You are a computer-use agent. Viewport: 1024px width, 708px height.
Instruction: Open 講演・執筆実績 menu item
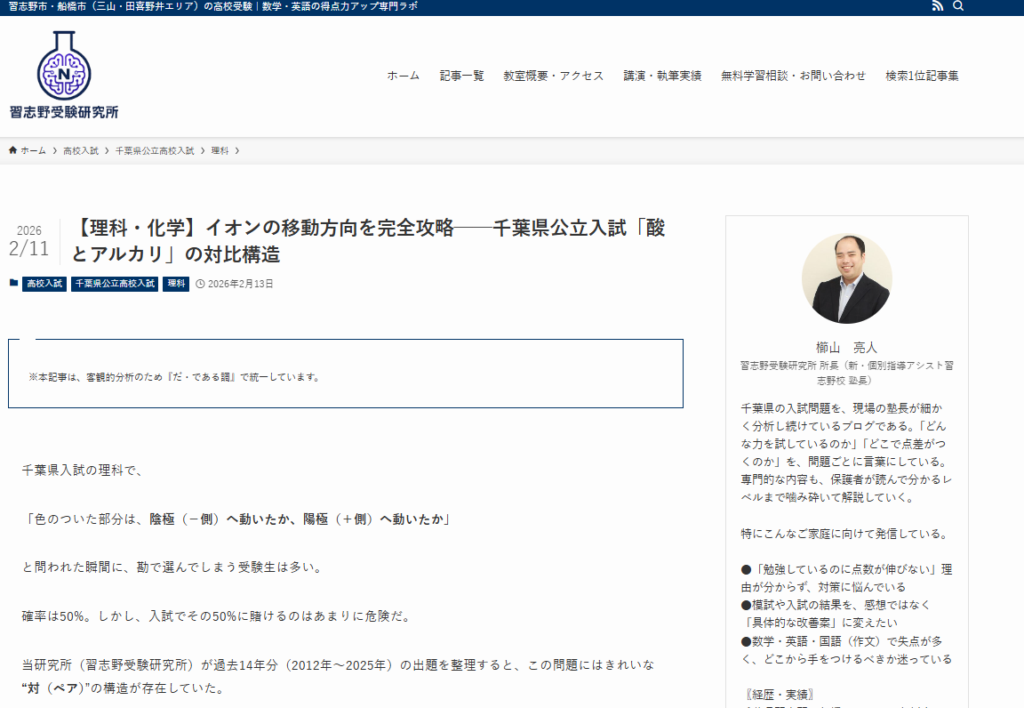pyautogui.click(x=662, y=76)
